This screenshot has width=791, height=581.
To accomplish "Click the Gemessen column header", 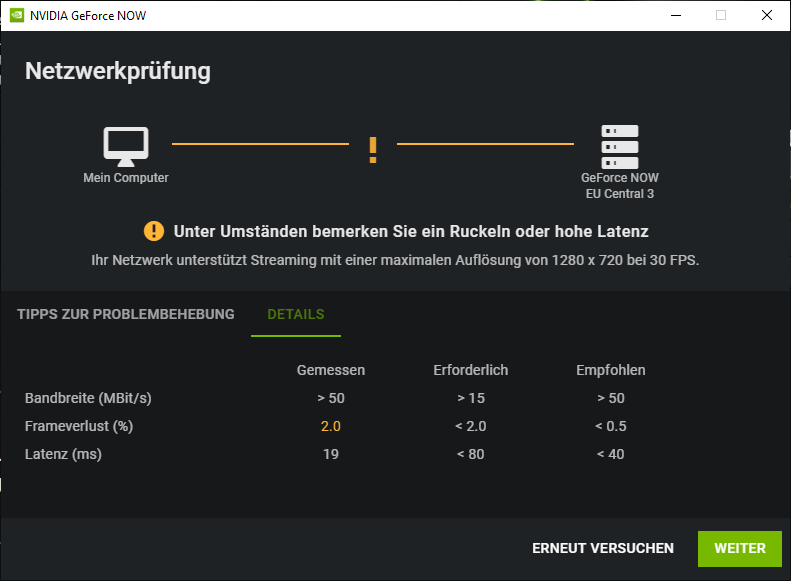I will tap(331, 370).
